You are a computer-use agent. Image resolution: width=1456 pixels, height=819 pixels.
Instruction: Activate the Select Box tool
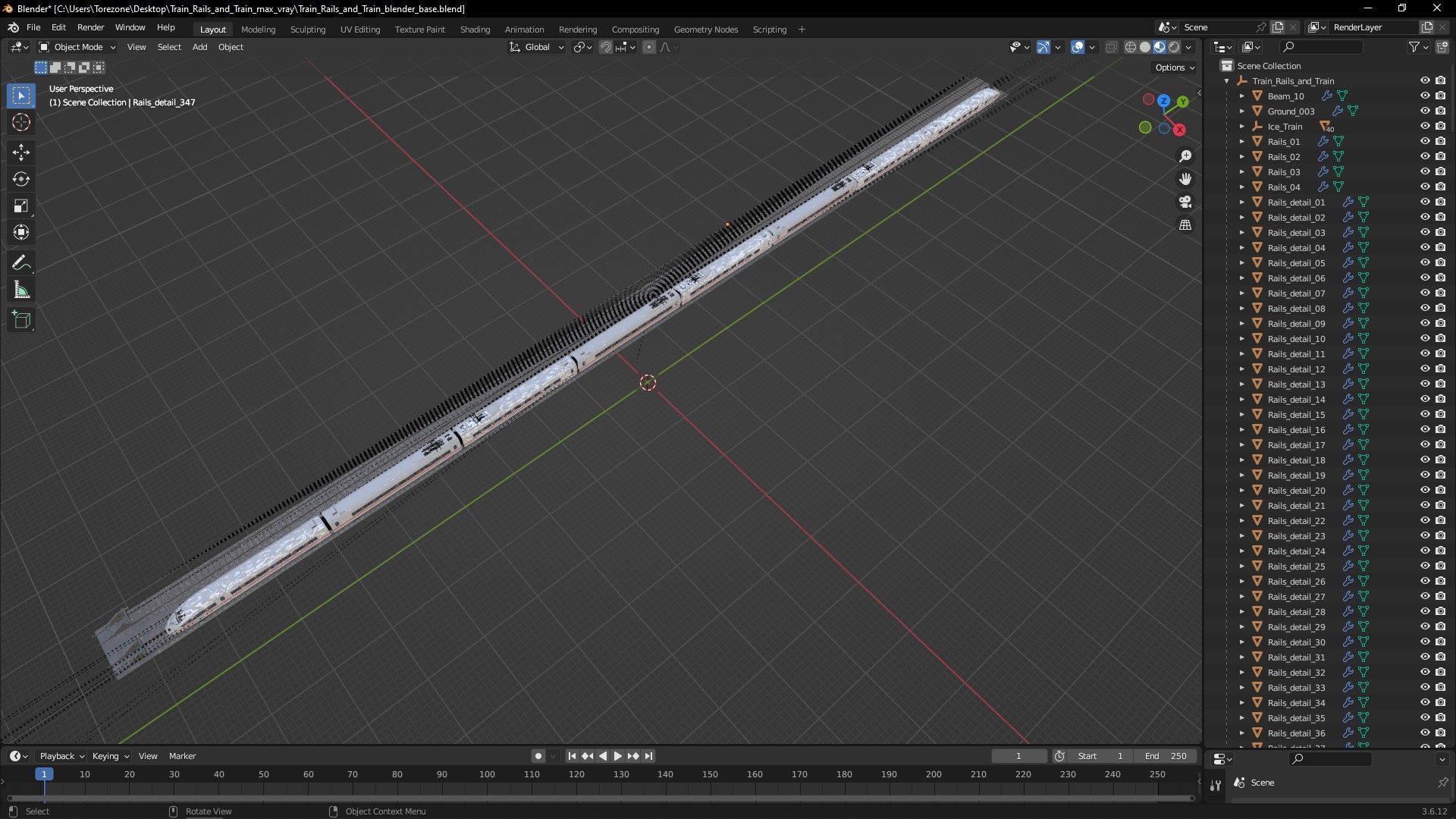click(x=21, y=96)
